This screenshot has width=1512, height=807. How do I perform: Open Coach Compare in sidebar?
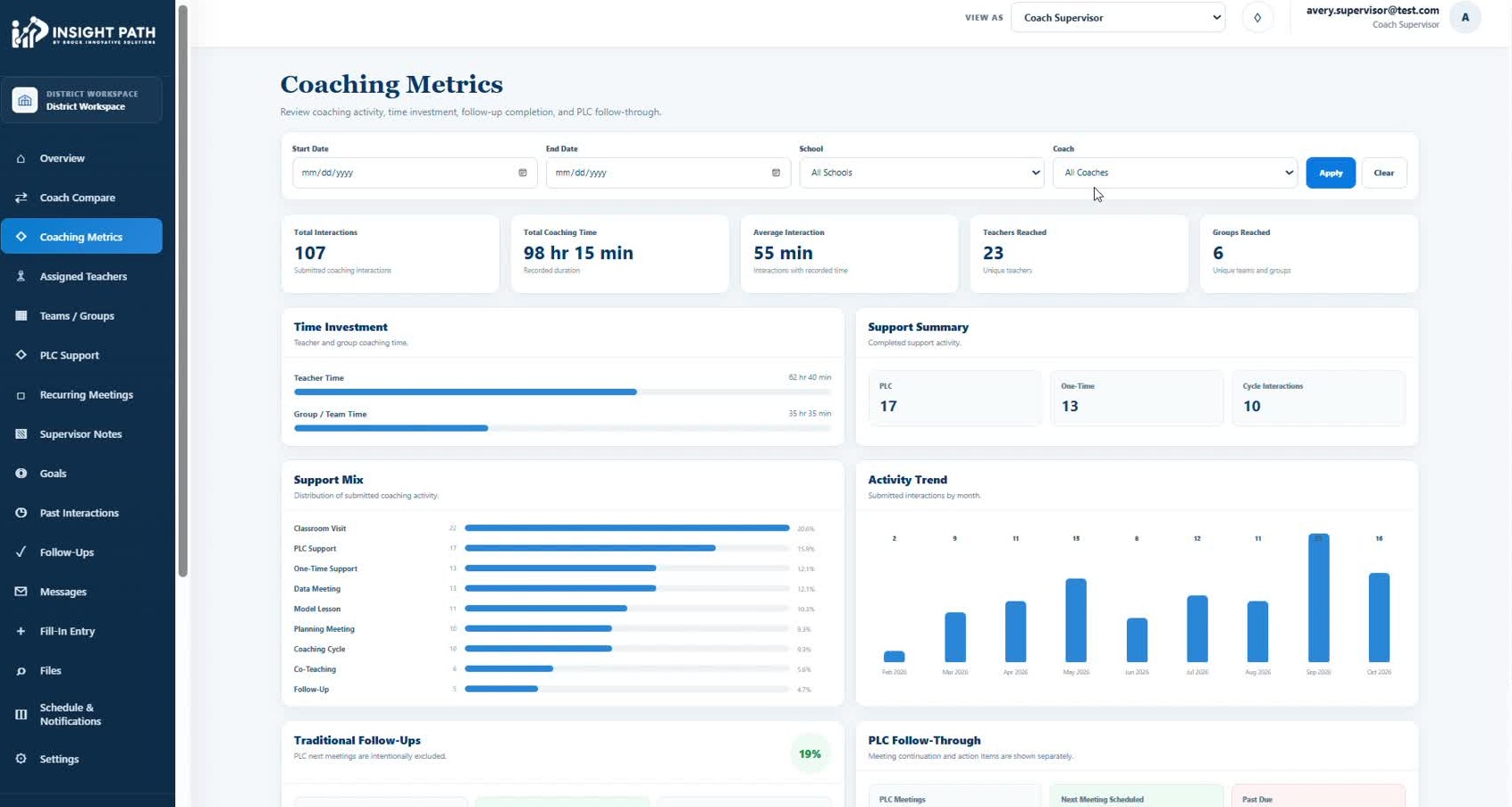click(81, 198)
